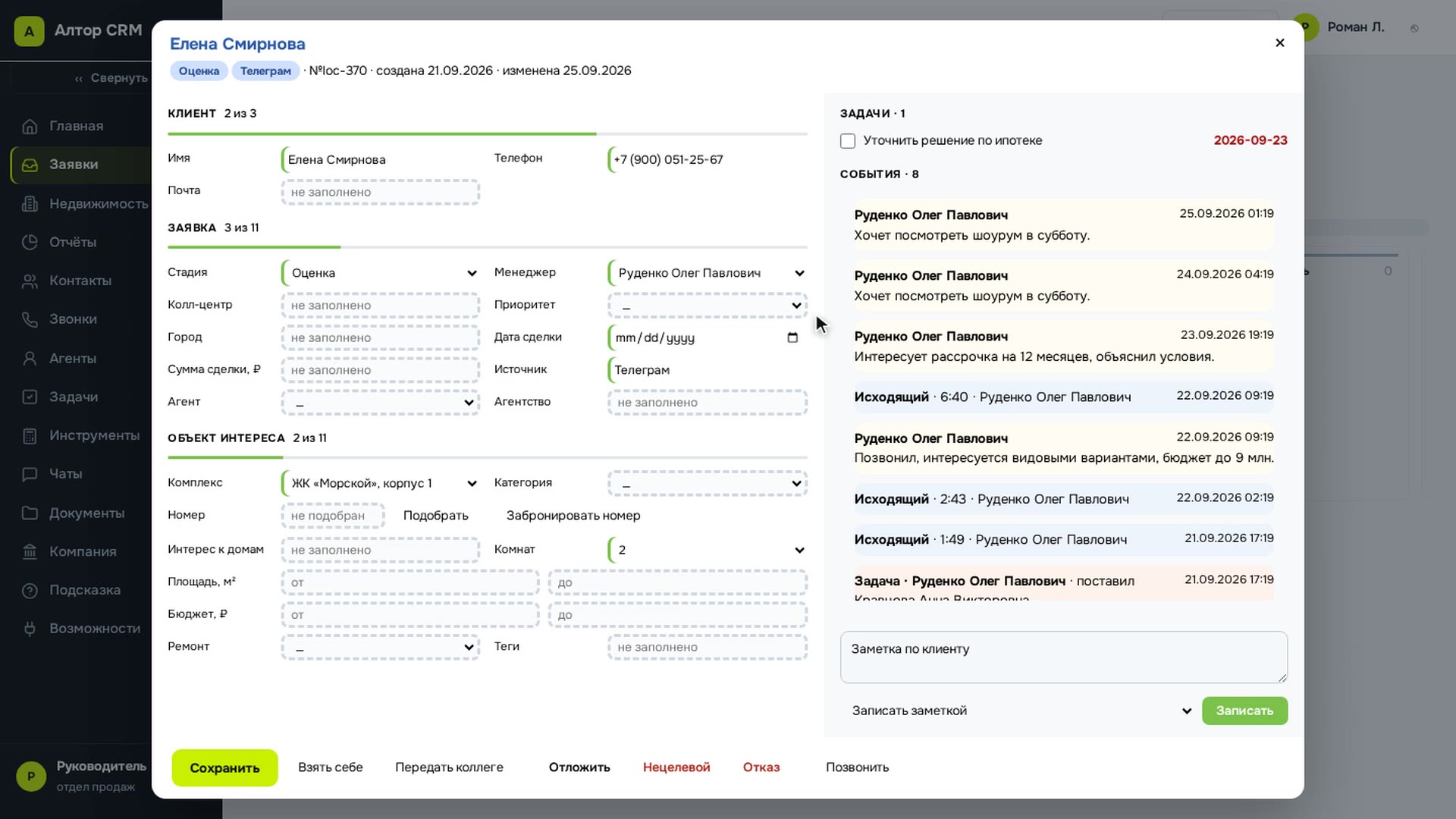Click Подобрать next to Номер
The image size is (1456, 819).
coord(435,516)
